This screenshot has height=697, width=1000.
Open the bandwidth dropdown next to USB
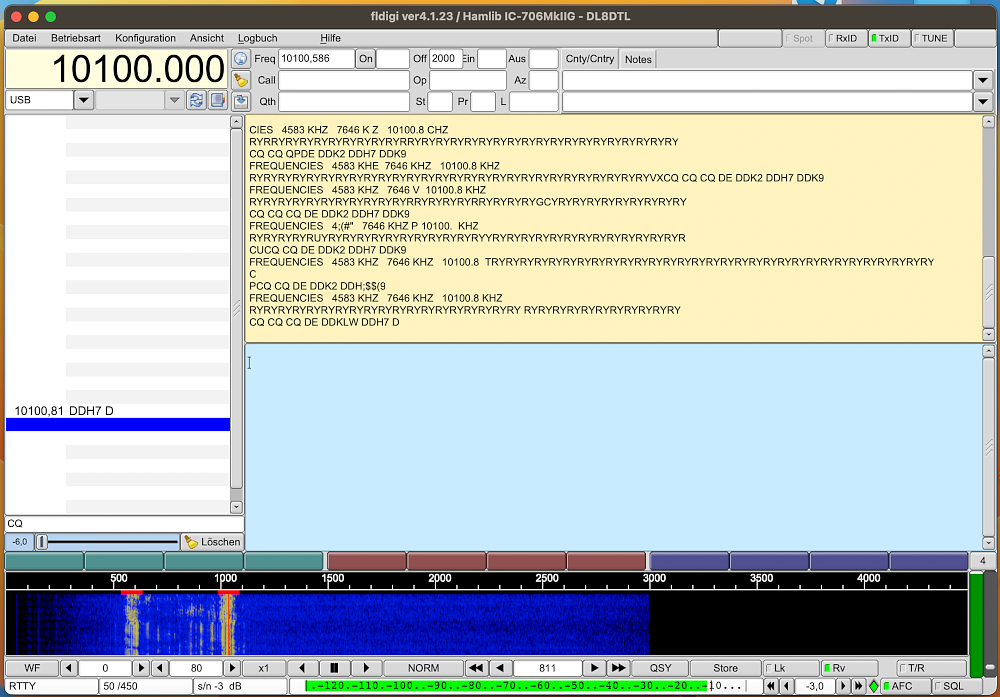tap(173, 100)
